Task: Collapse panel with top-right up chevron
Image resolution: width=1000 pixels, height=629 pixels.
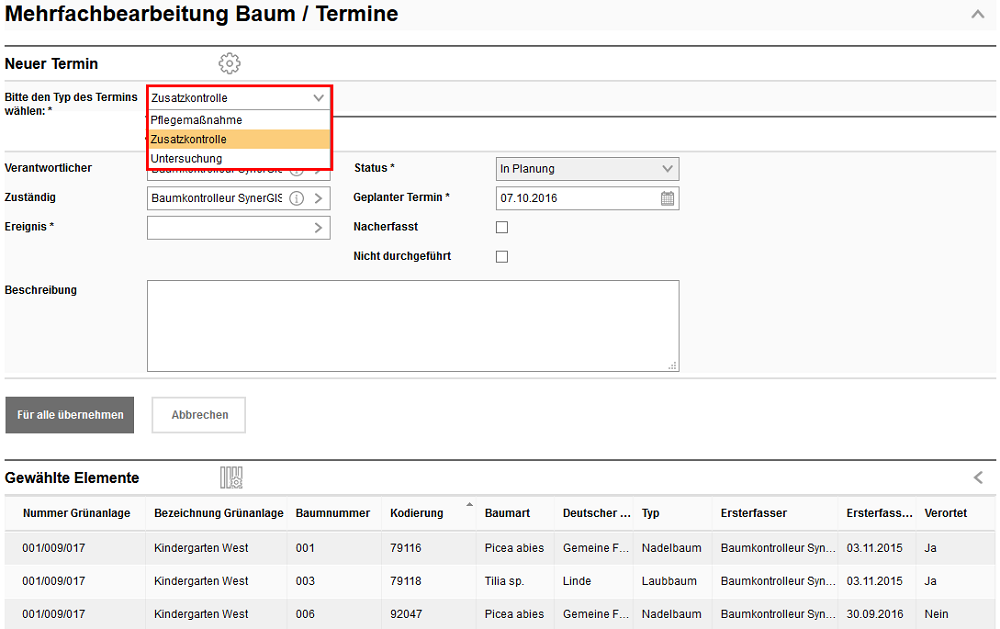Action: pyautogui.click(x=977, y=14)
